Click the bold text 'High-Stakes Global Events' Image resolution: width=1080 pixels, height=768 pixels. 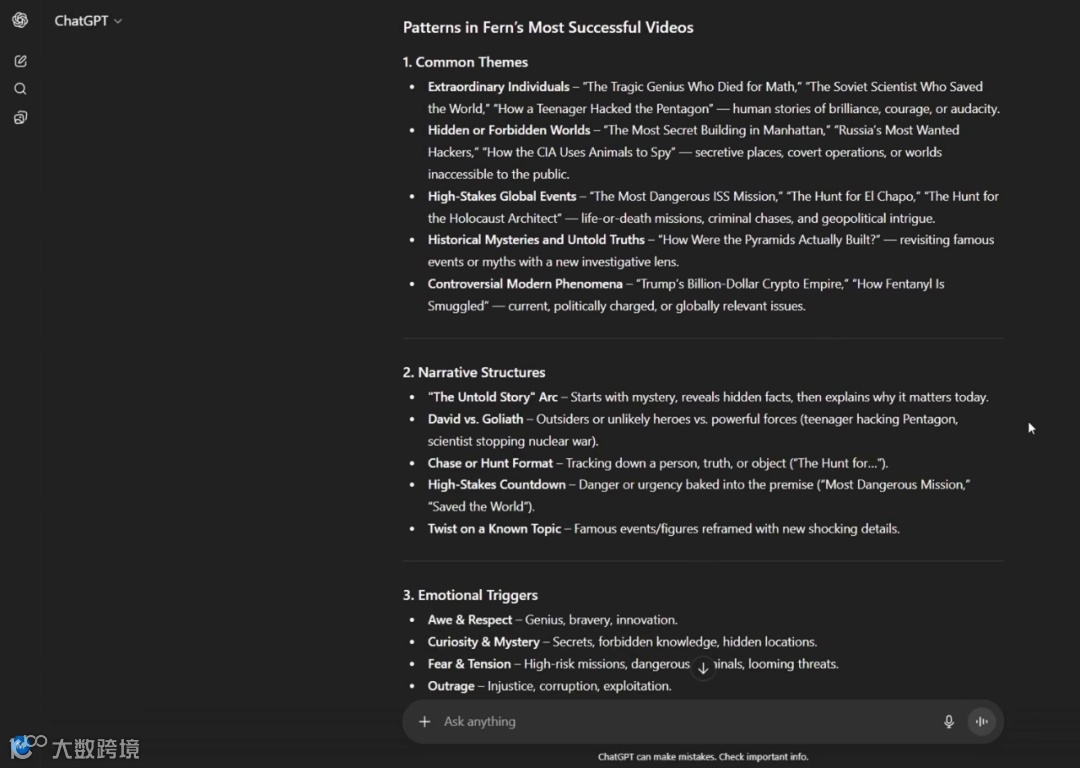click(502, 196)
